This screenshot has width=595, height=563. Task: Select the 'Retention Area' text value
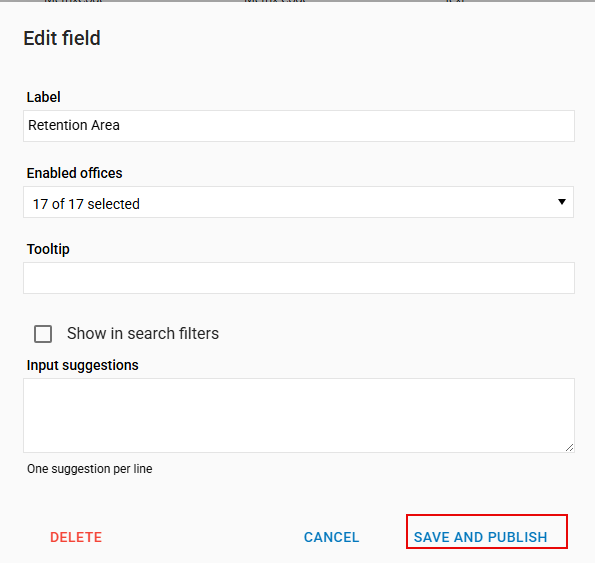(74, 125)
